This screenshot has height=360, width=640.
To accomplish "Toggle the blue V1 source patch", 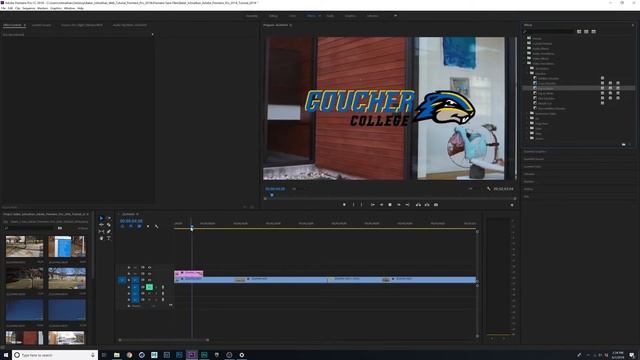I will coord(122,280).
